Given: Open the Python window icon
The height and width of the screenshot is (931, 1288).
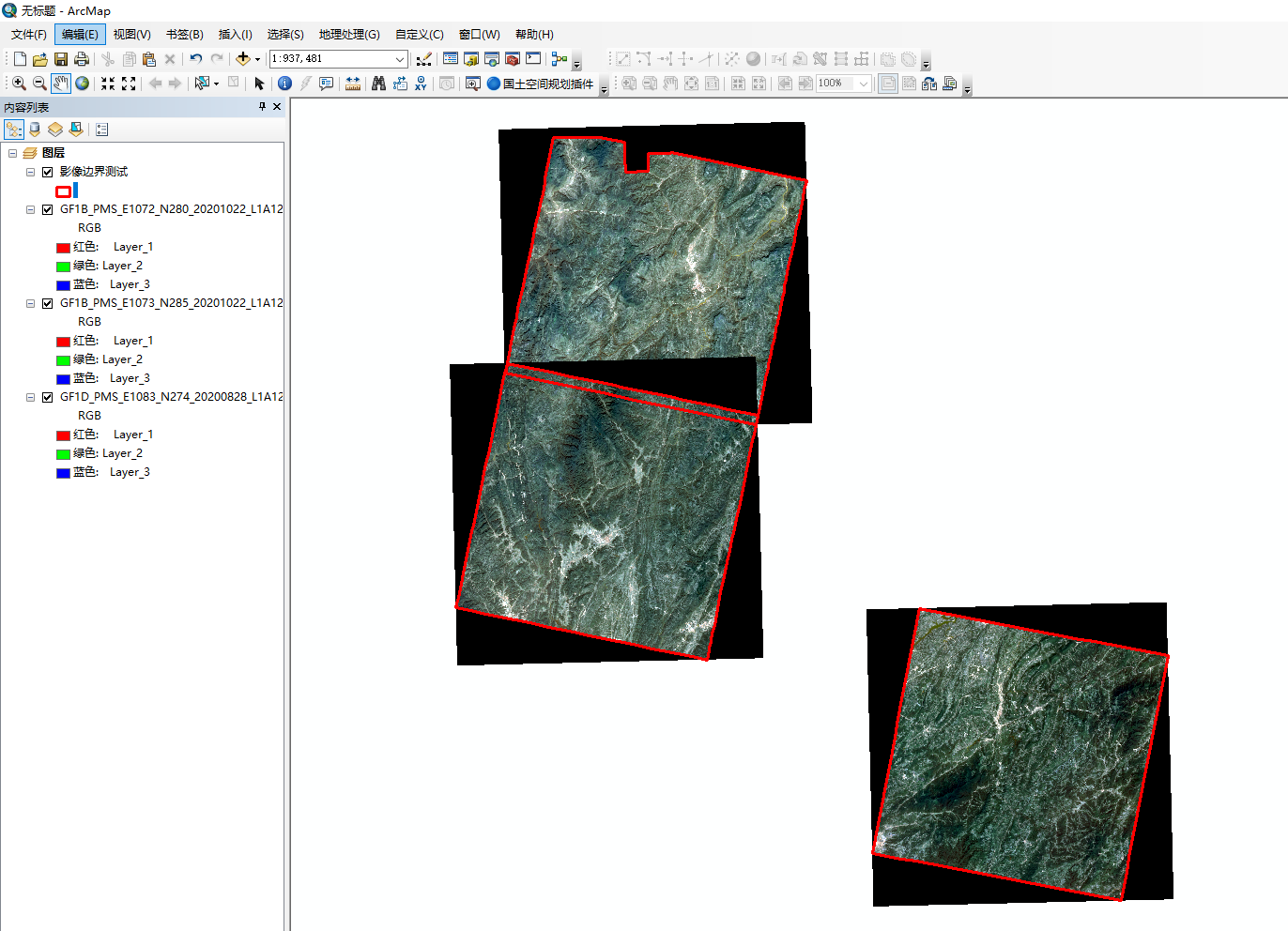Looking at the screenshot, I should [533, 59].
